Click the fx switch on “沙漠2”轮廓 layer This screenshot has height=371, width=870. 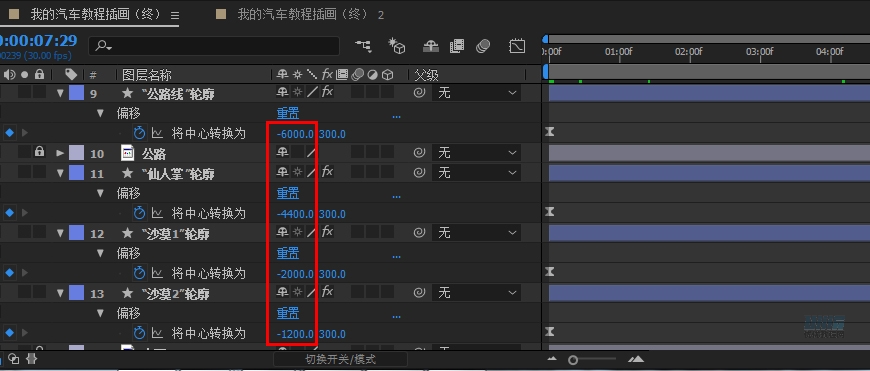(327, 292)
